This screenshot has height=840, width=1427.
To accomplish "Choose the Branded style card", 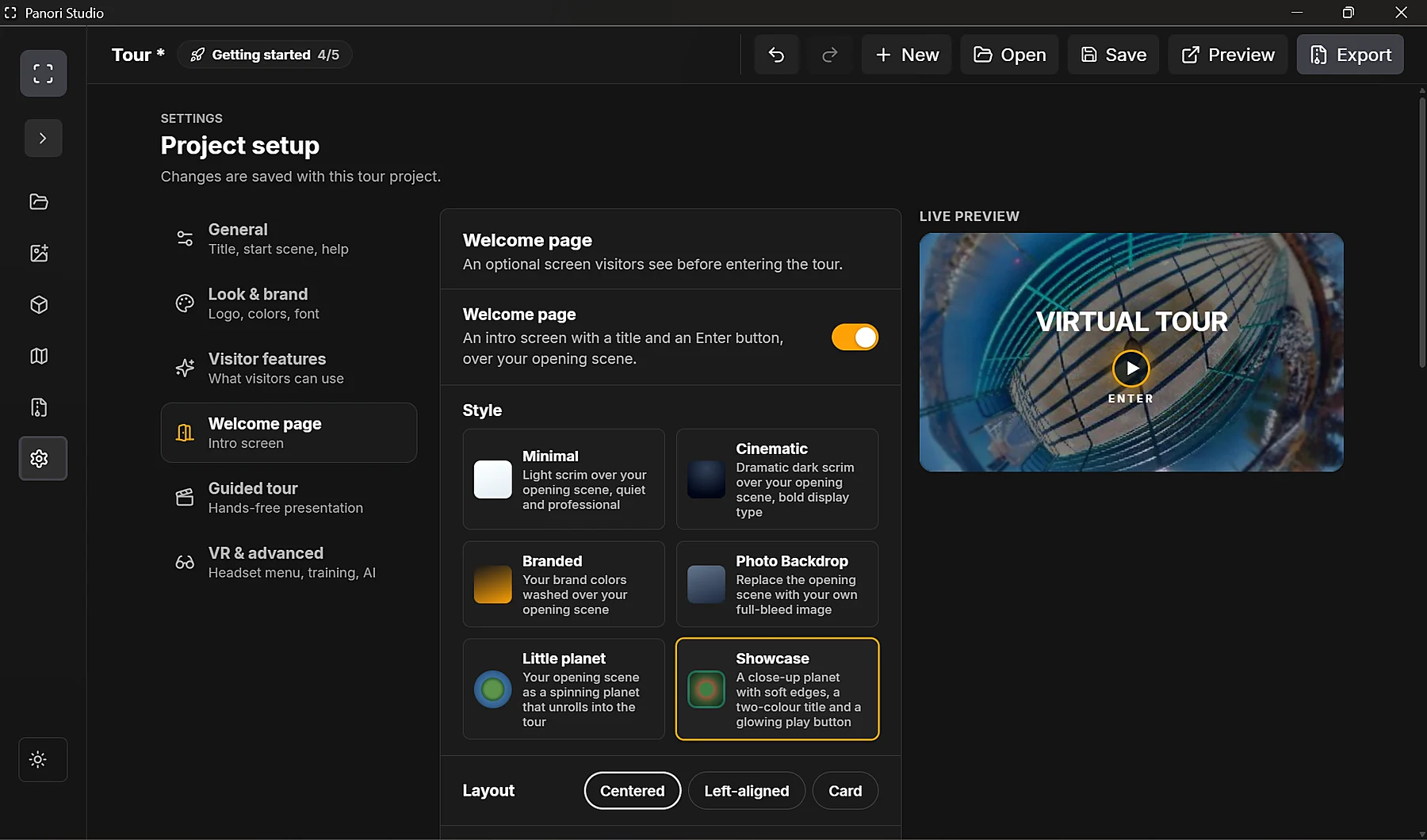I will [564, 584].
